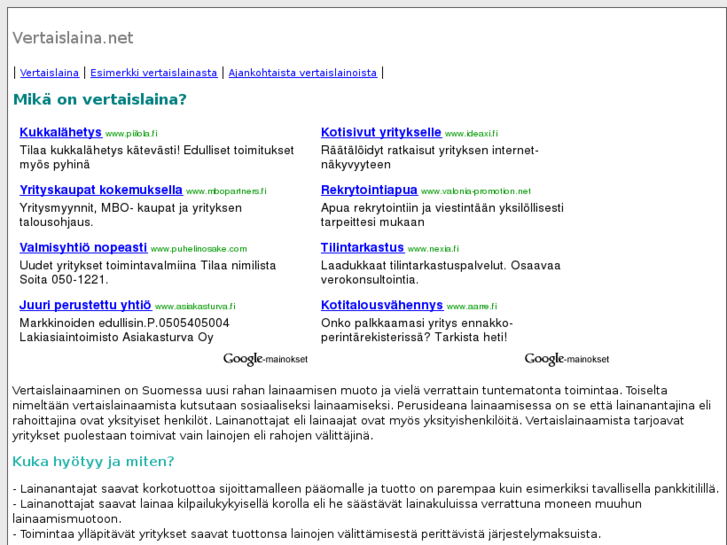This screenshot has width=727, height=545.
Task: Click the Vertaislaina.net site title
Action: tap(73, 38)
